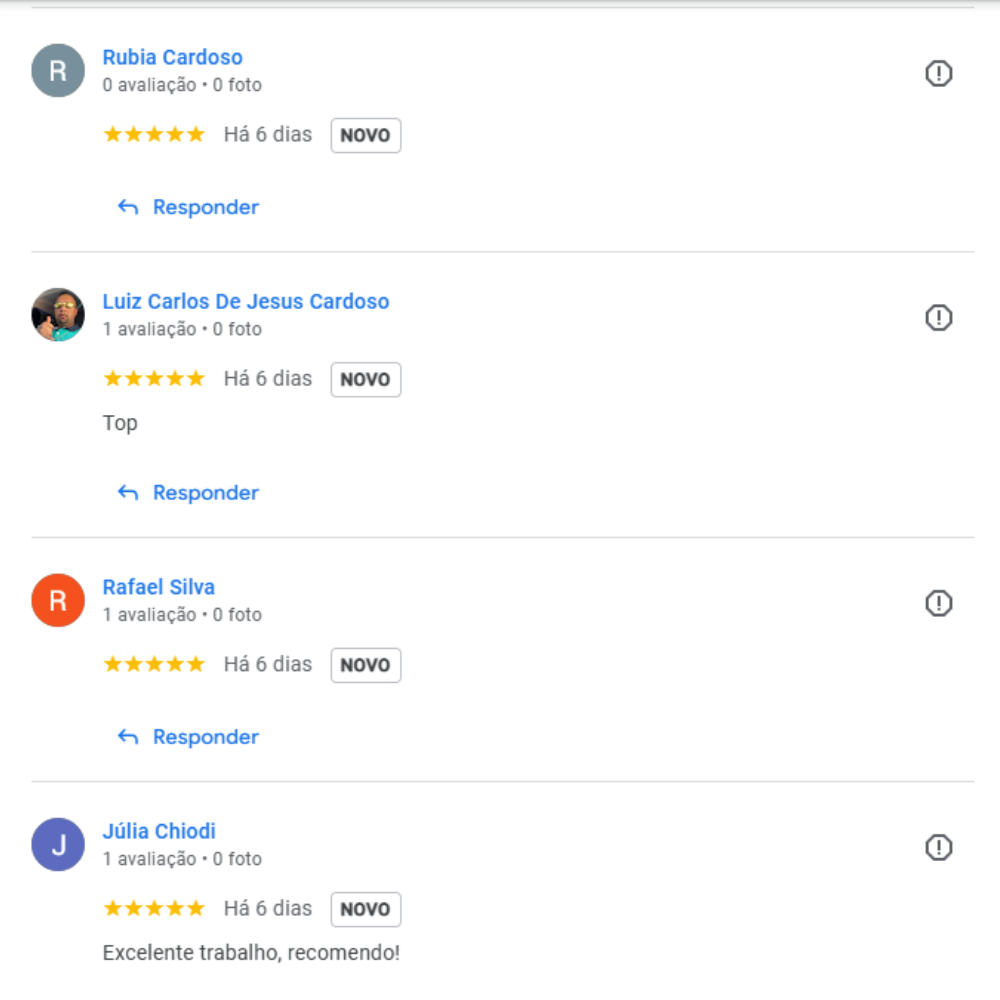Click the NOVO badge on Júlia's review
The width and height of the screenshot is (1000, 1000).
point(366,910)
